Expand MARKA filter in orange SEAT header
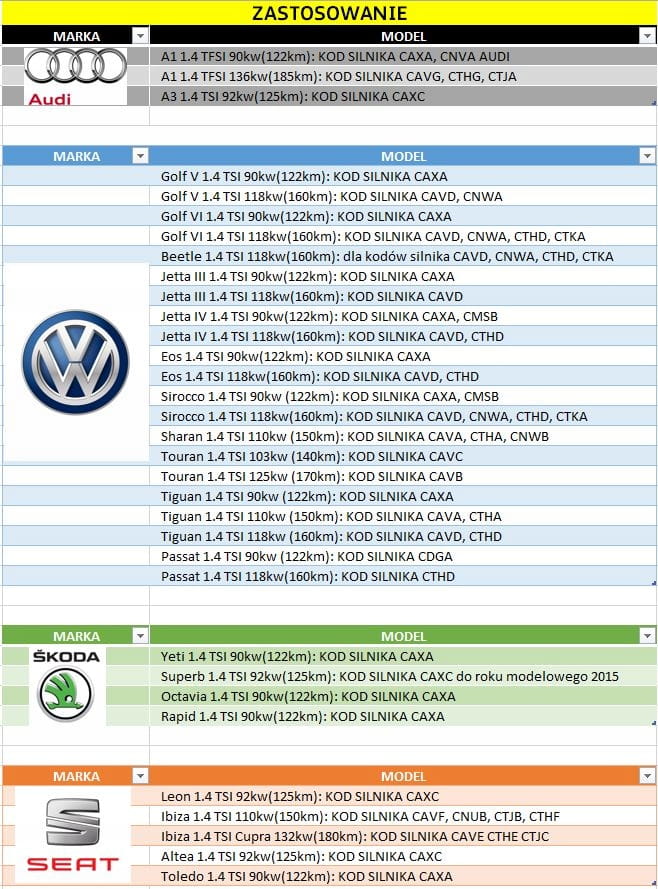This screenshot has height=889, width=658. (x=140, y=776)
